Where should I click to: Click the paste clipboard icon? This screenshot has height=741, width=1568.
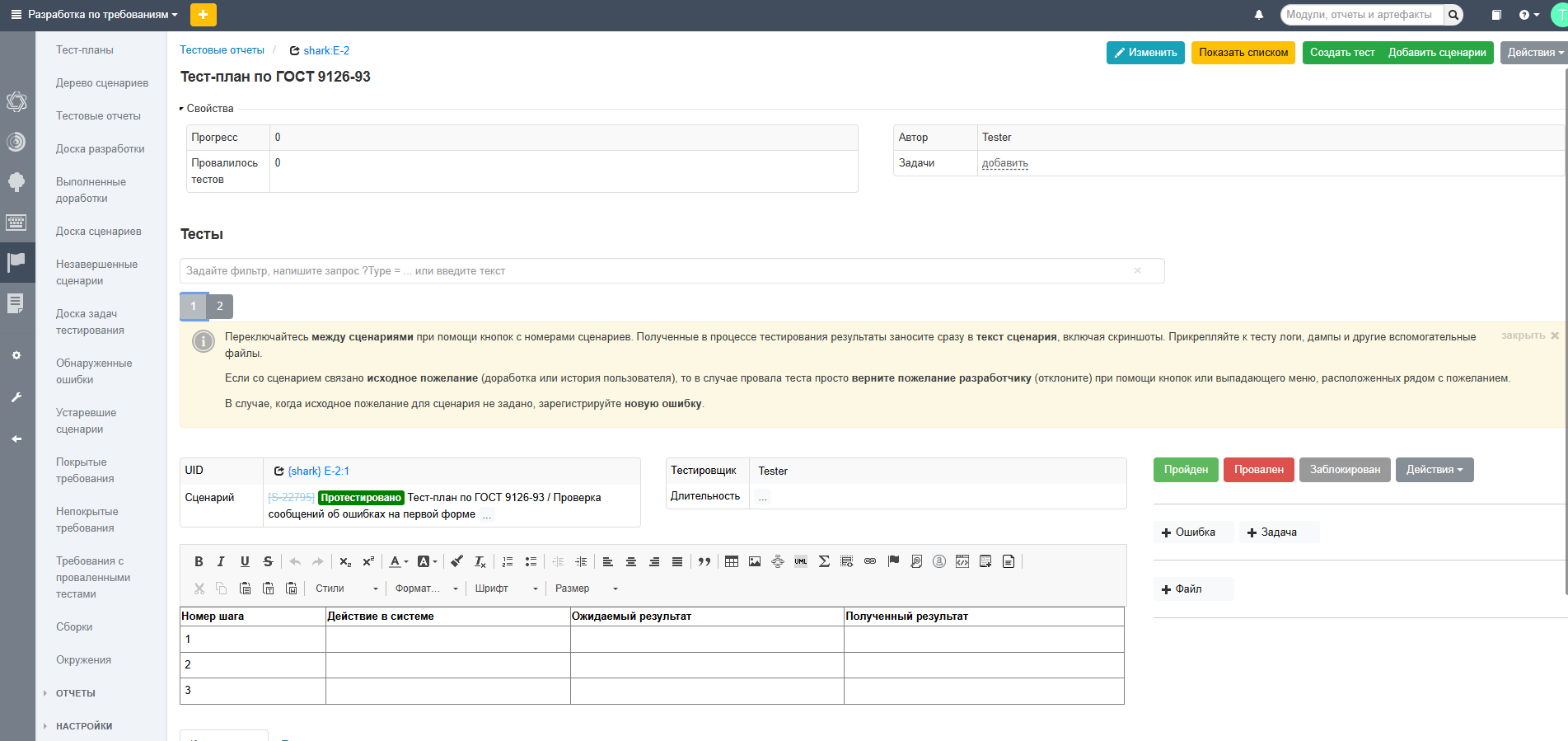point(245,589)
